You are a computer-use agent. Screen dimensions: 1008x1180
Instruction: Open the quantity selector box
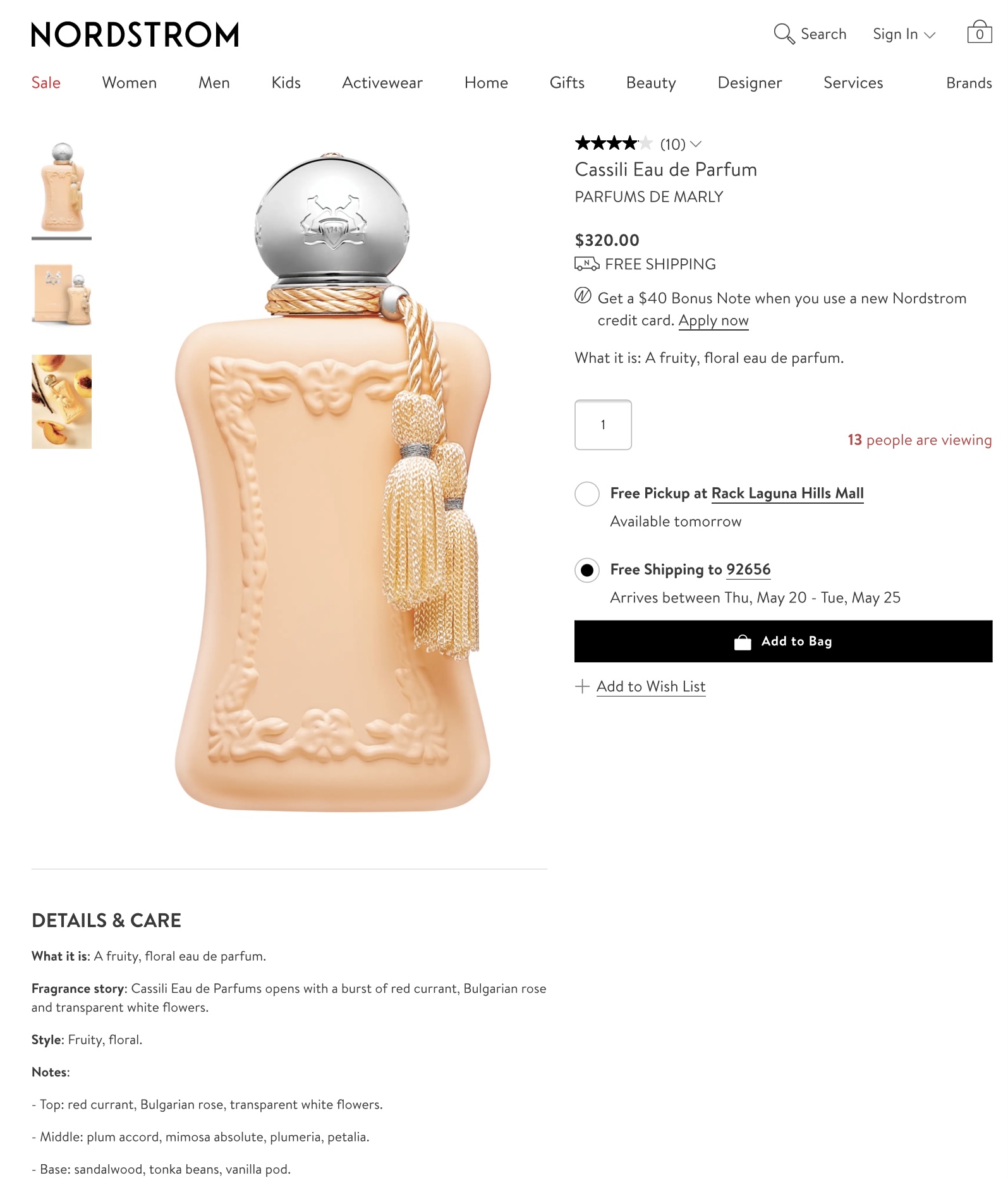[603, 425]
